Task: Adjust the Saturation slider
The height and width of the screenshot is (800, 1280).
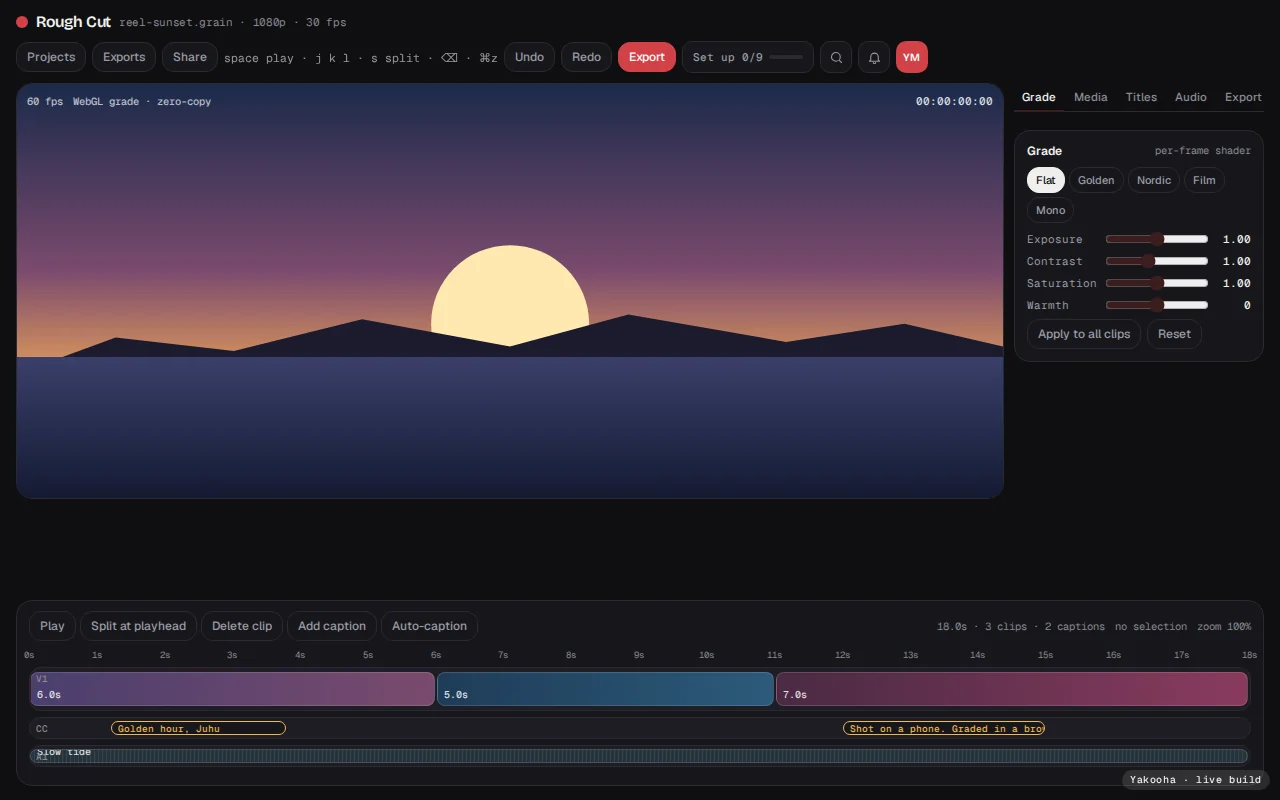Action: click(1157, 283)
